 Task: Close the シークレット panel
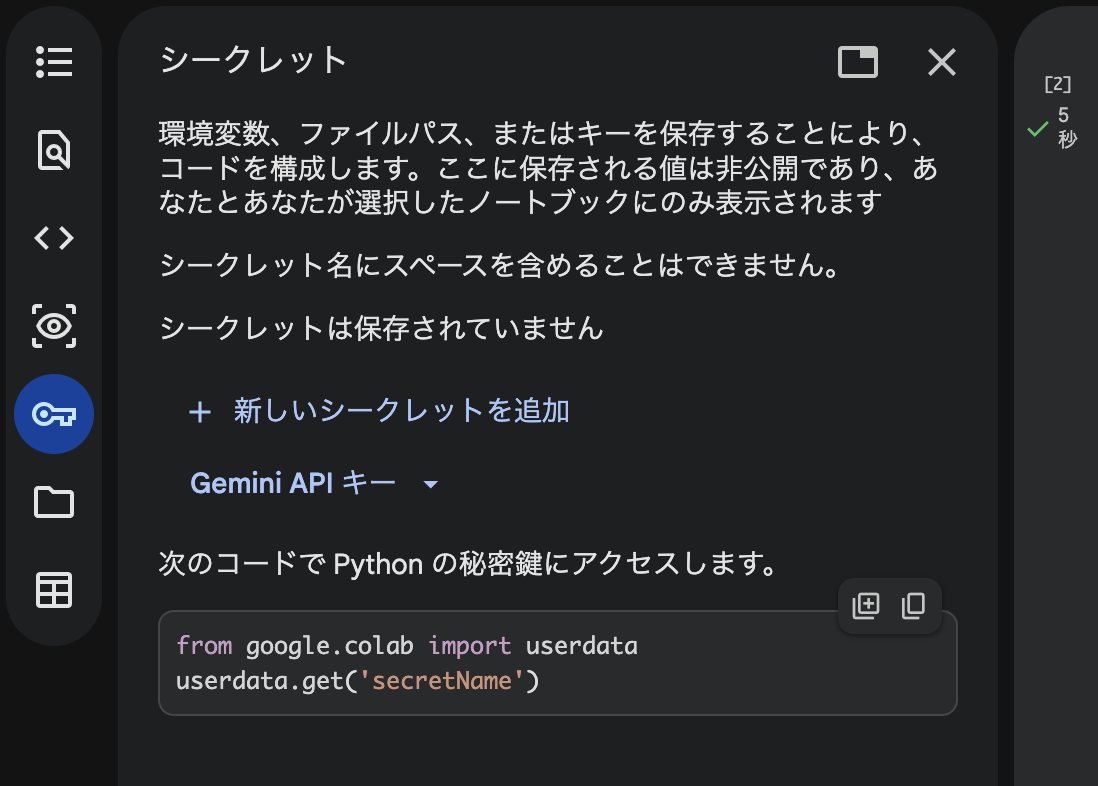point(941,62)
